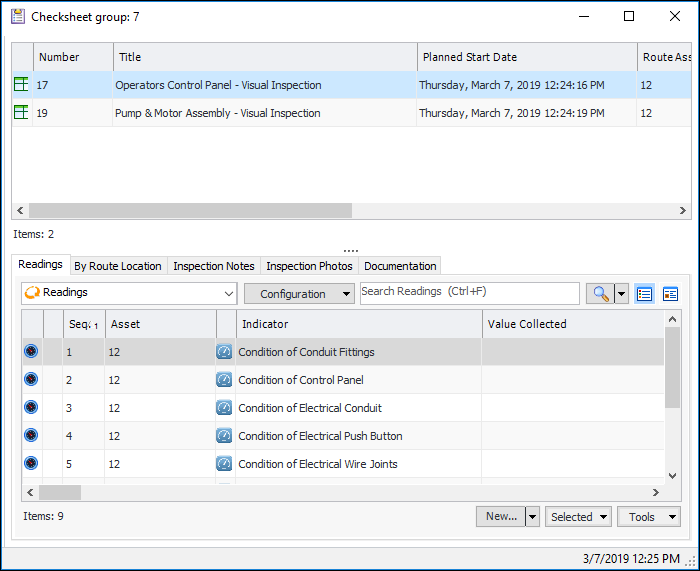This screenshot has width=700, height=571.
Task: Switch to the Inspection Notes tab
Action: point(213,266)
